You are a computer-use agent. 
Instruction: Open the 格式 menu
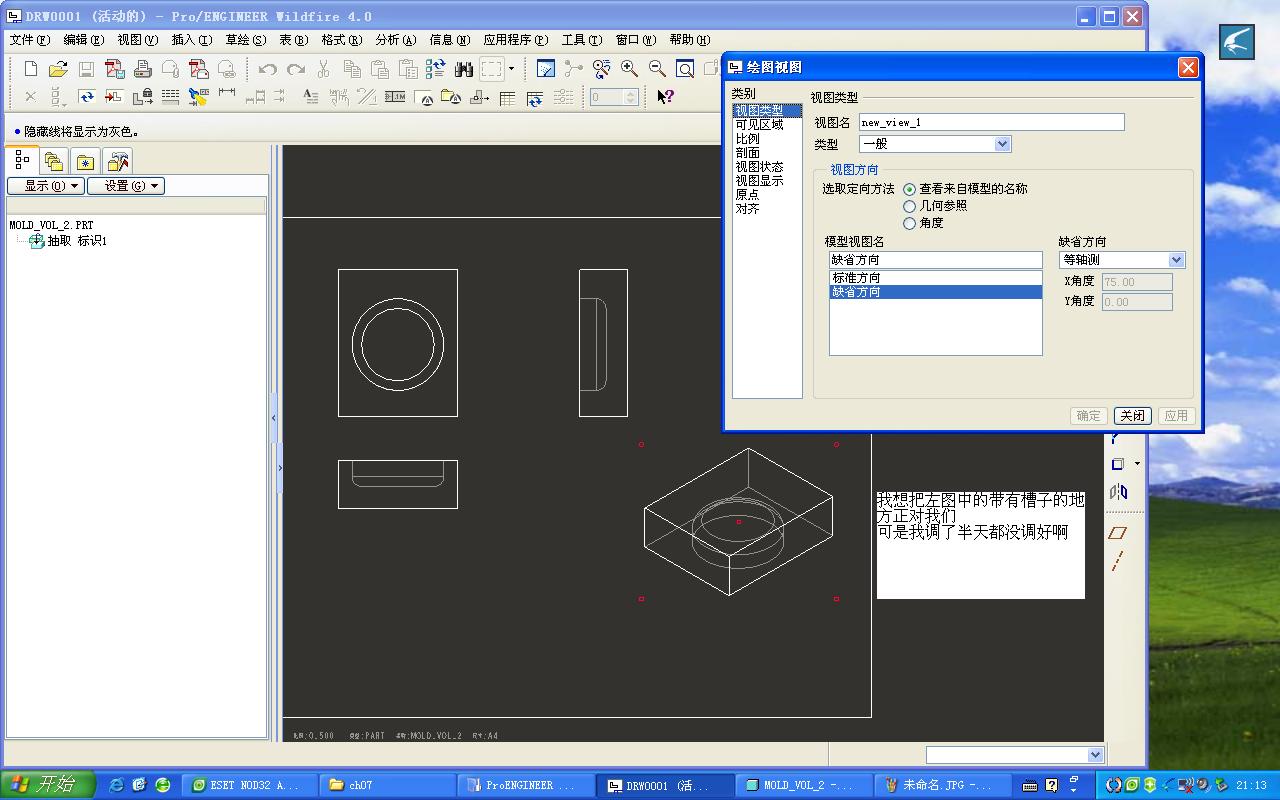click(x=340, y=40)
